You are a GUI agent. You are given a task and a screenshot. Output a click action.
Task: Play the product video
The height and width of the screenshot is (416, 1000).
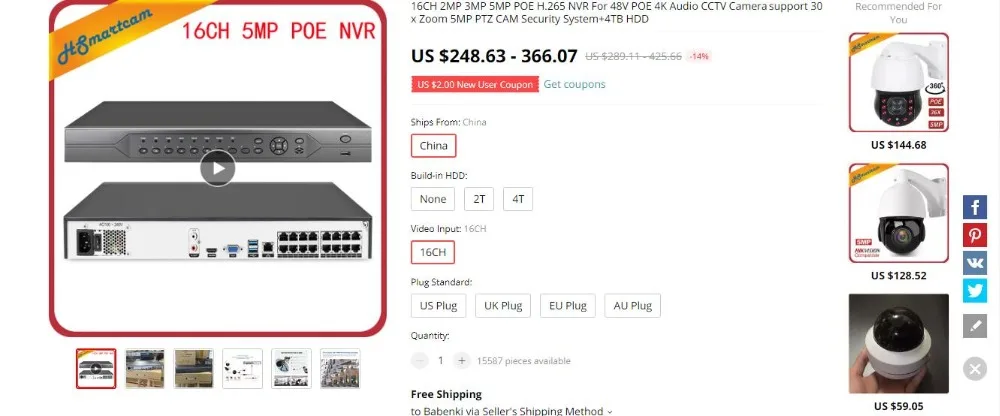(217, 168)
